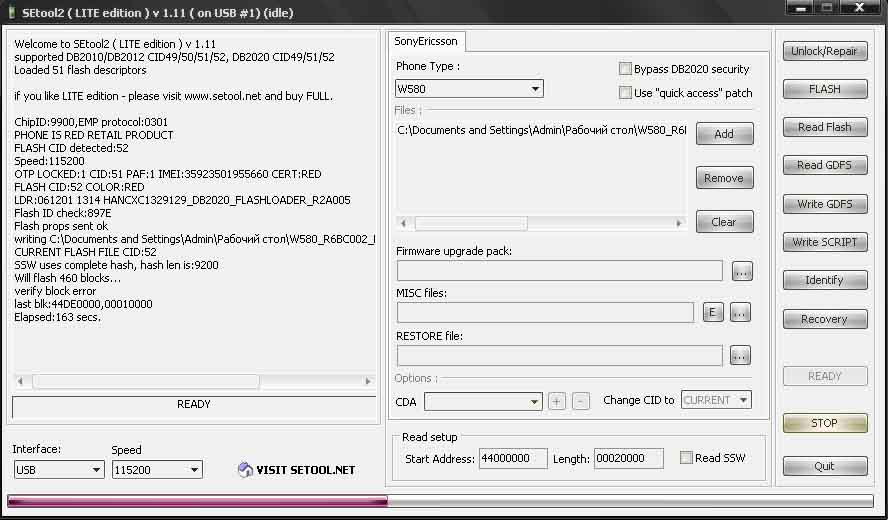
Task: Add a firmware file with Add button
Action: click(x=724, y=134)
